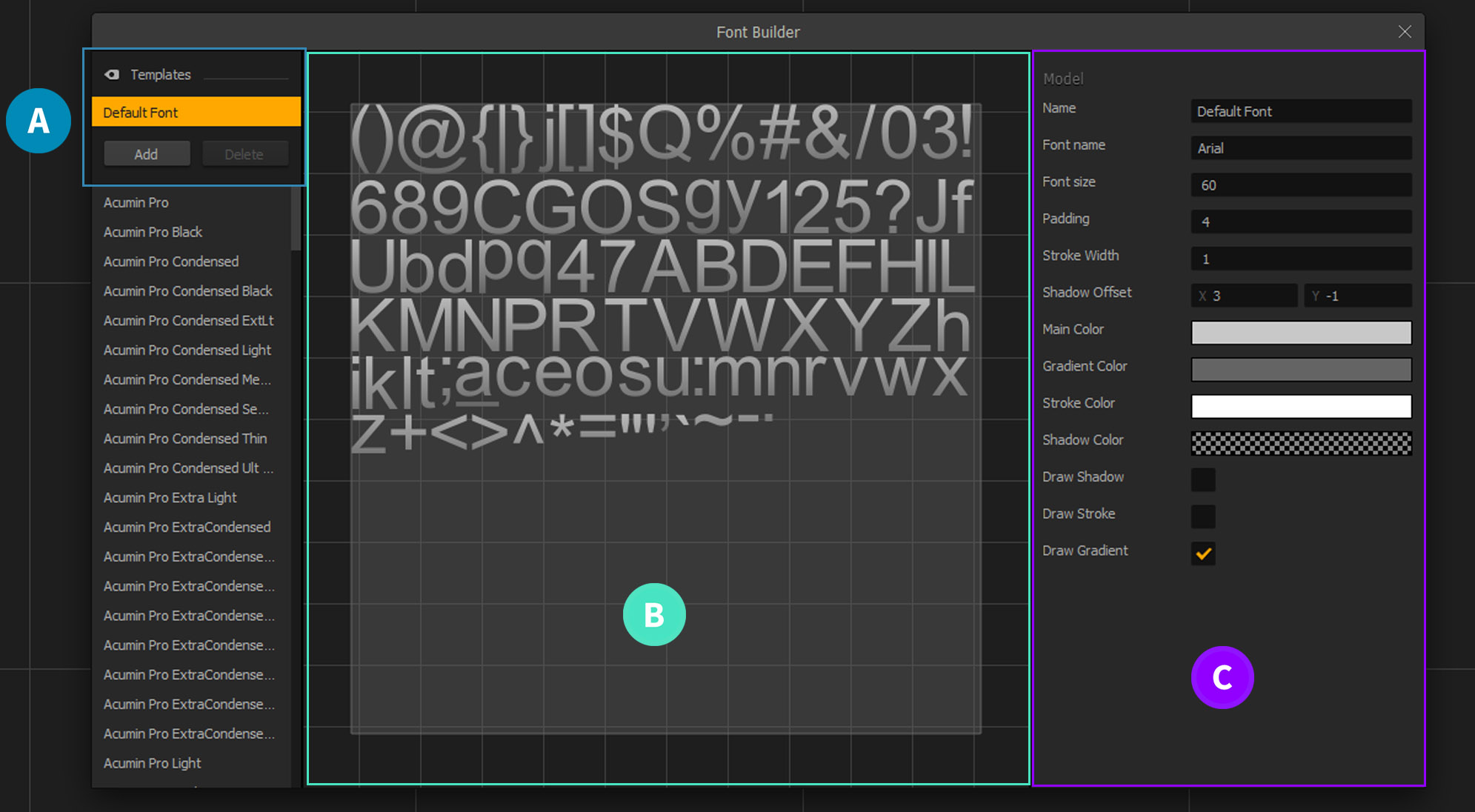Open the Gradient Color swatch

1301,369
